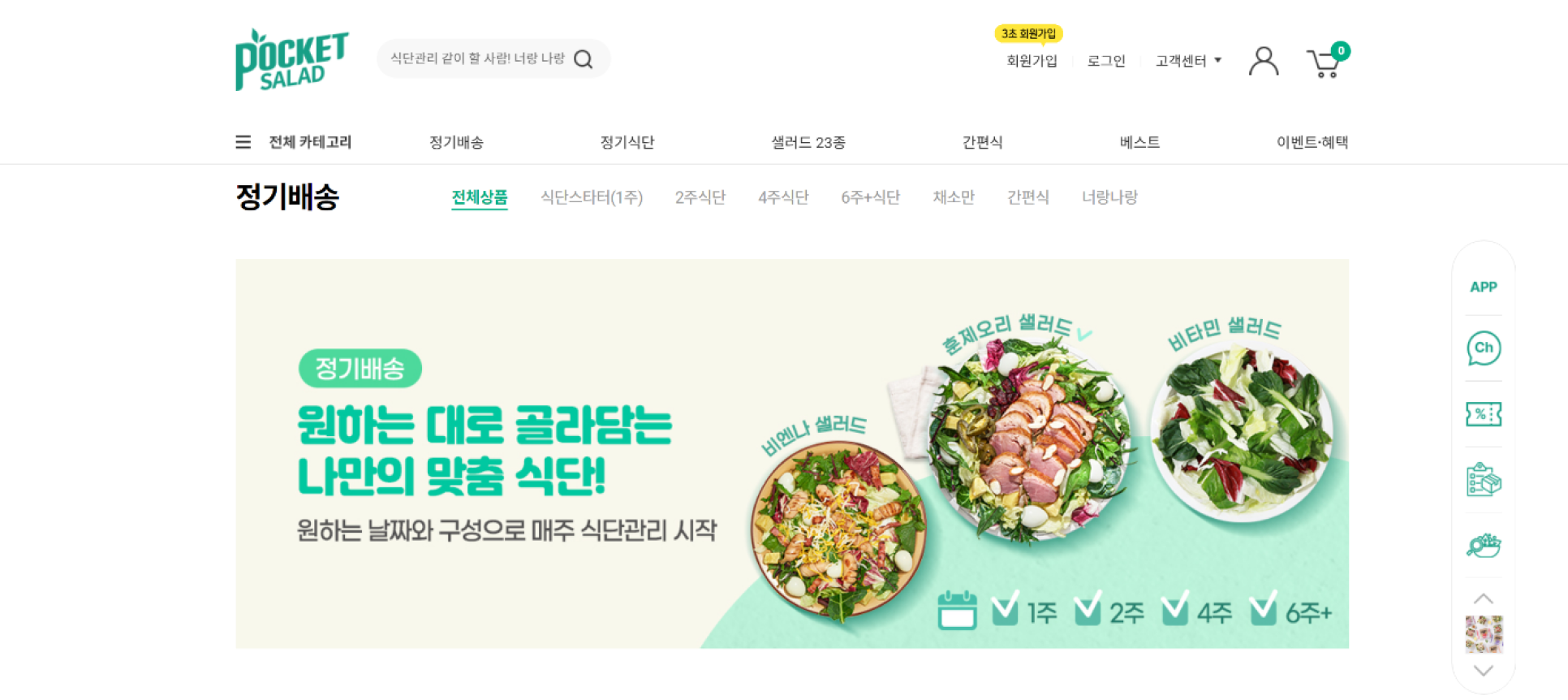This screenshot has height=700, width=1568.
Task: Open 샐러드 23종 menu item
Action: coord(808,142)
